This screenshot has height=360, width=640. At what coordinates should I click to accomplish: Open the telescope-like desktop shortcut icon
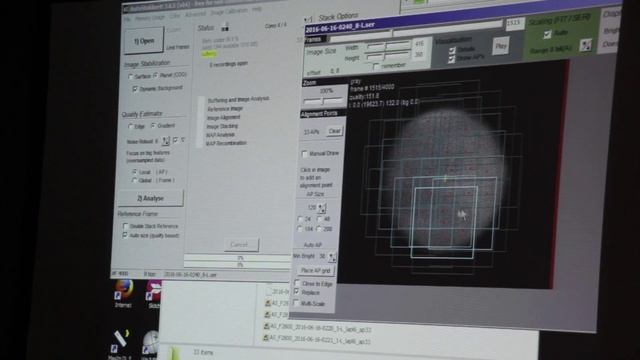point(120,343)
